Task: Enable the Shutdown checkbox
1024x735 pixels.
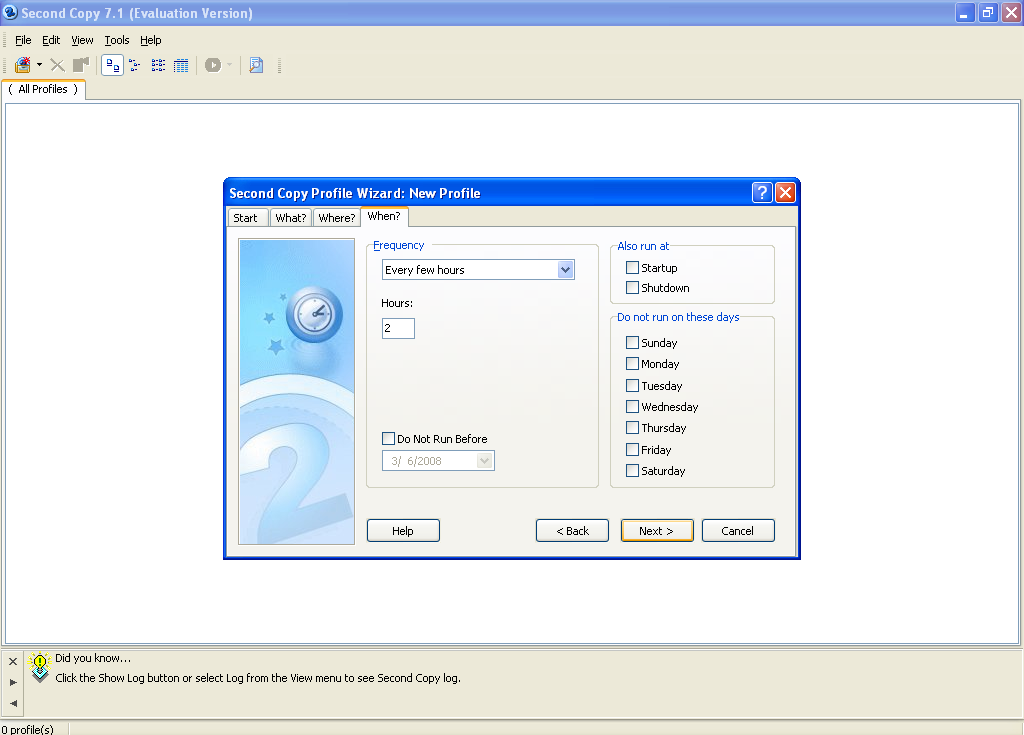Action: tap(632, 287)
